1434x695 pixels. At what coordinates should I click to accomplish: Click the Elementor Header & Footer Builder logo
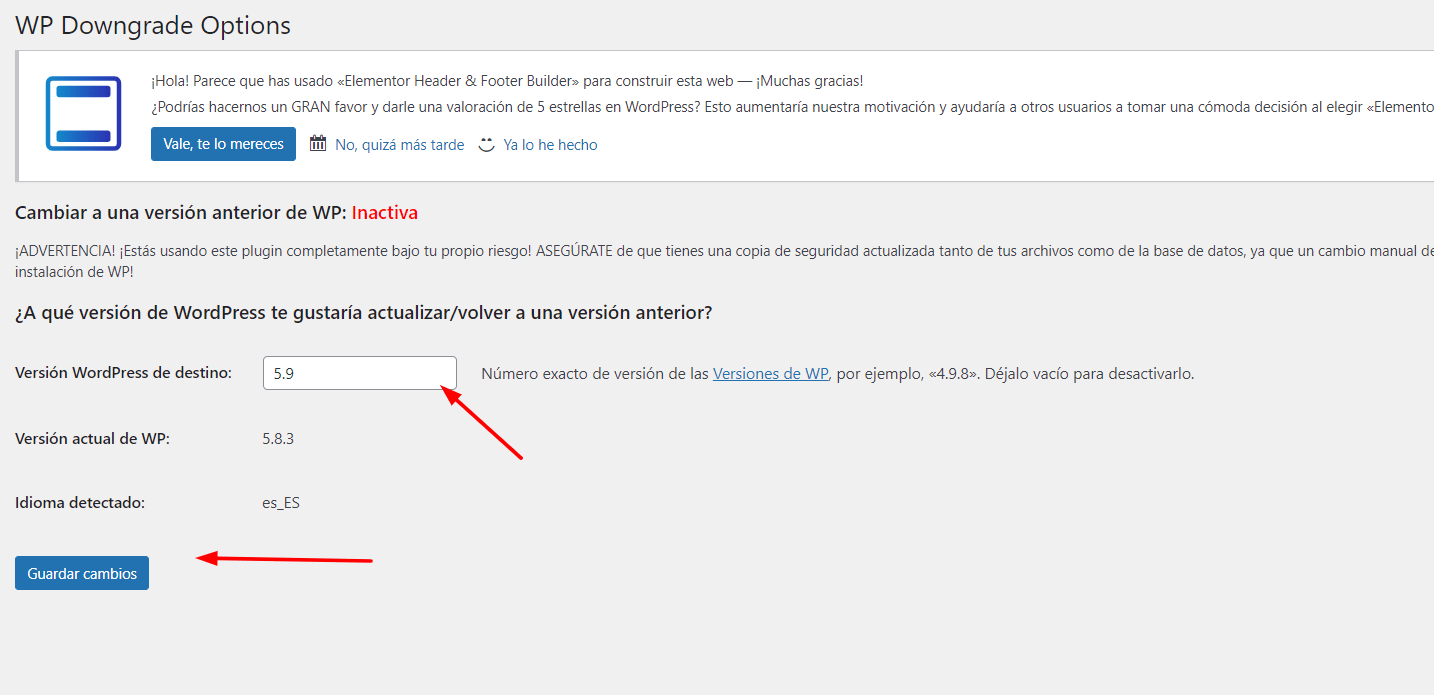tap(83, 113)
